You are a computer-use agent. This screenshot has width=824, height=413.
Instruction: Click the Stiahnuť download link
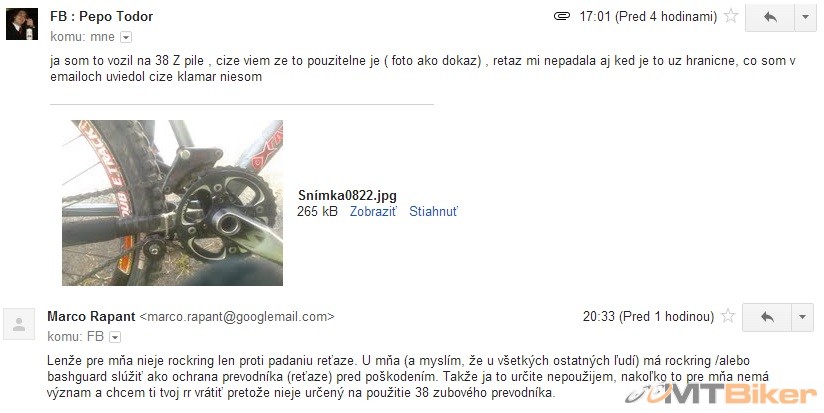click(434, 211)
